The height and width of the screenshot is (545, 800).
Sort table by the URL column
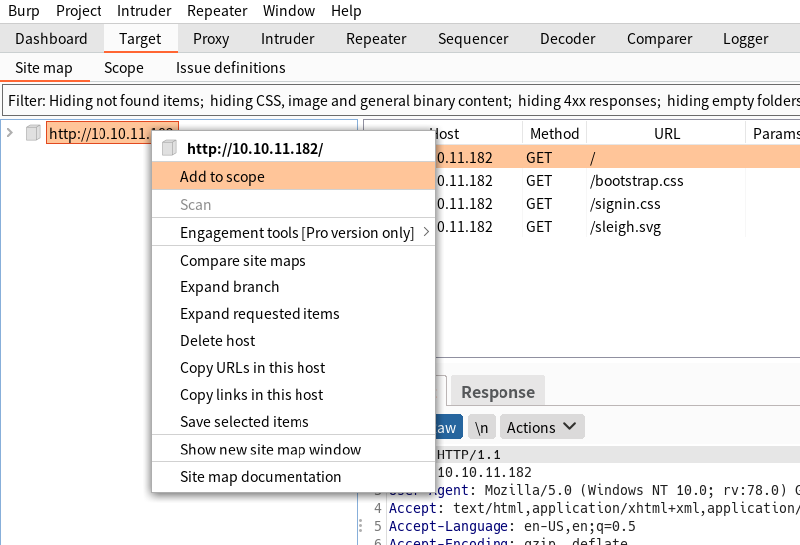point(666,134)
